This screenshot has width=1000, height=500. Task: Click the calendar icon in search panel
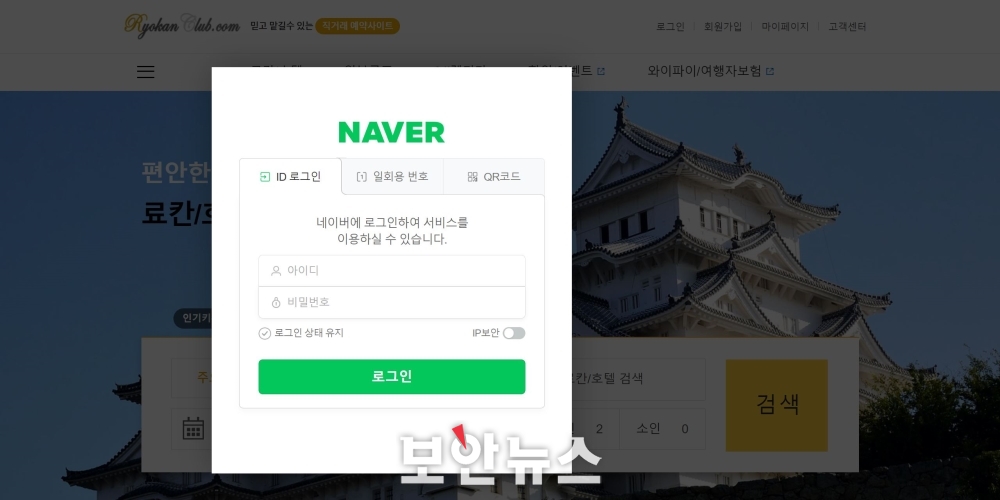(x=193, y=428)
